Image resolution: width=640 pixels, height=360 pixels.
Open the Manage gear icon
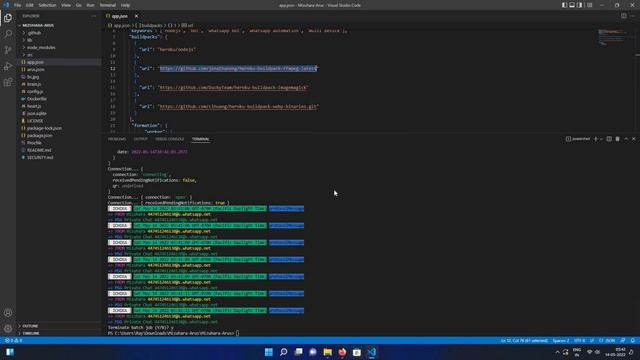click(x=8, y=329)
